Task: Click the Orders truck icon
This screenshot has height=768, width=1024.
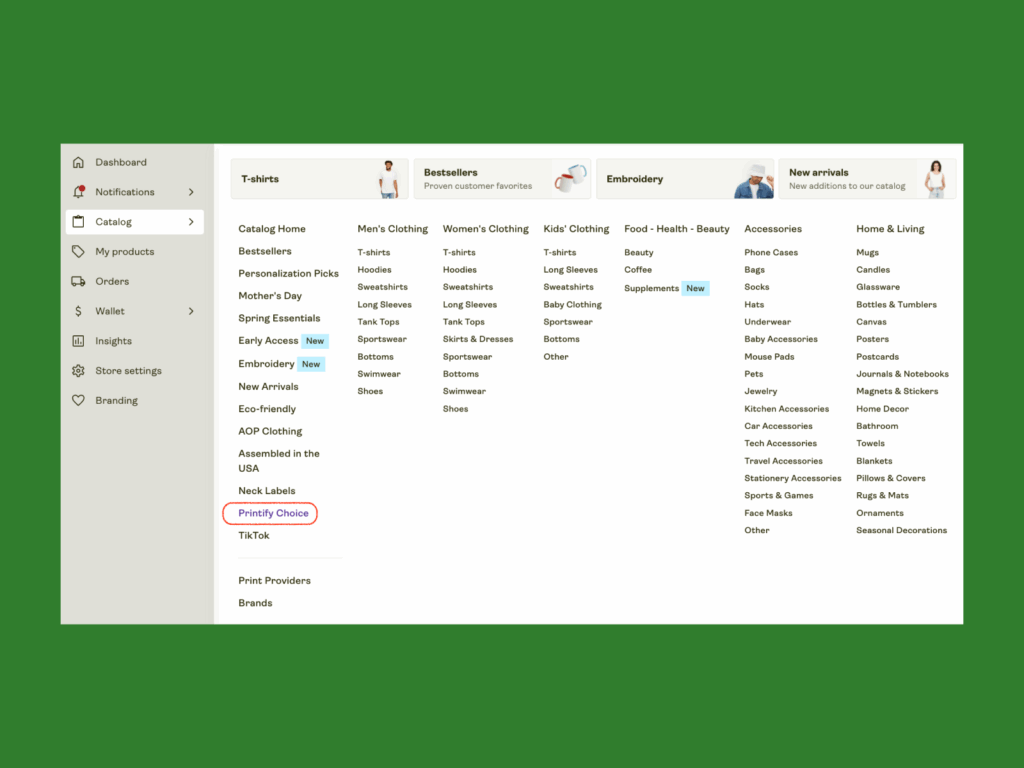Action: (78, 281)
